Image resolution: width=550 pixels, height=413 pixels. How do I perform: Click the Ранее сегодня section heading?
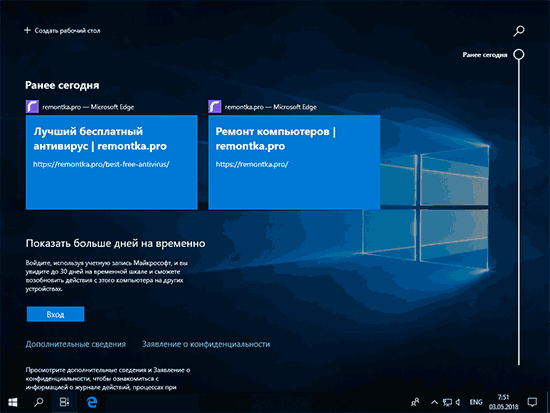[62, 85]
